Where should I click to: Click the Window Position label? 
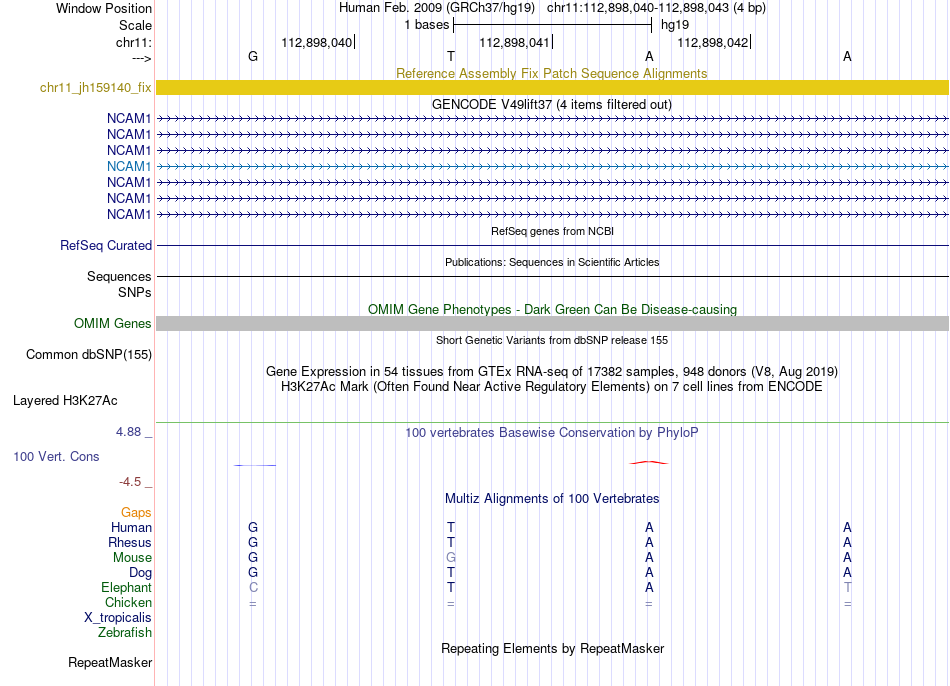pos(104,8)
